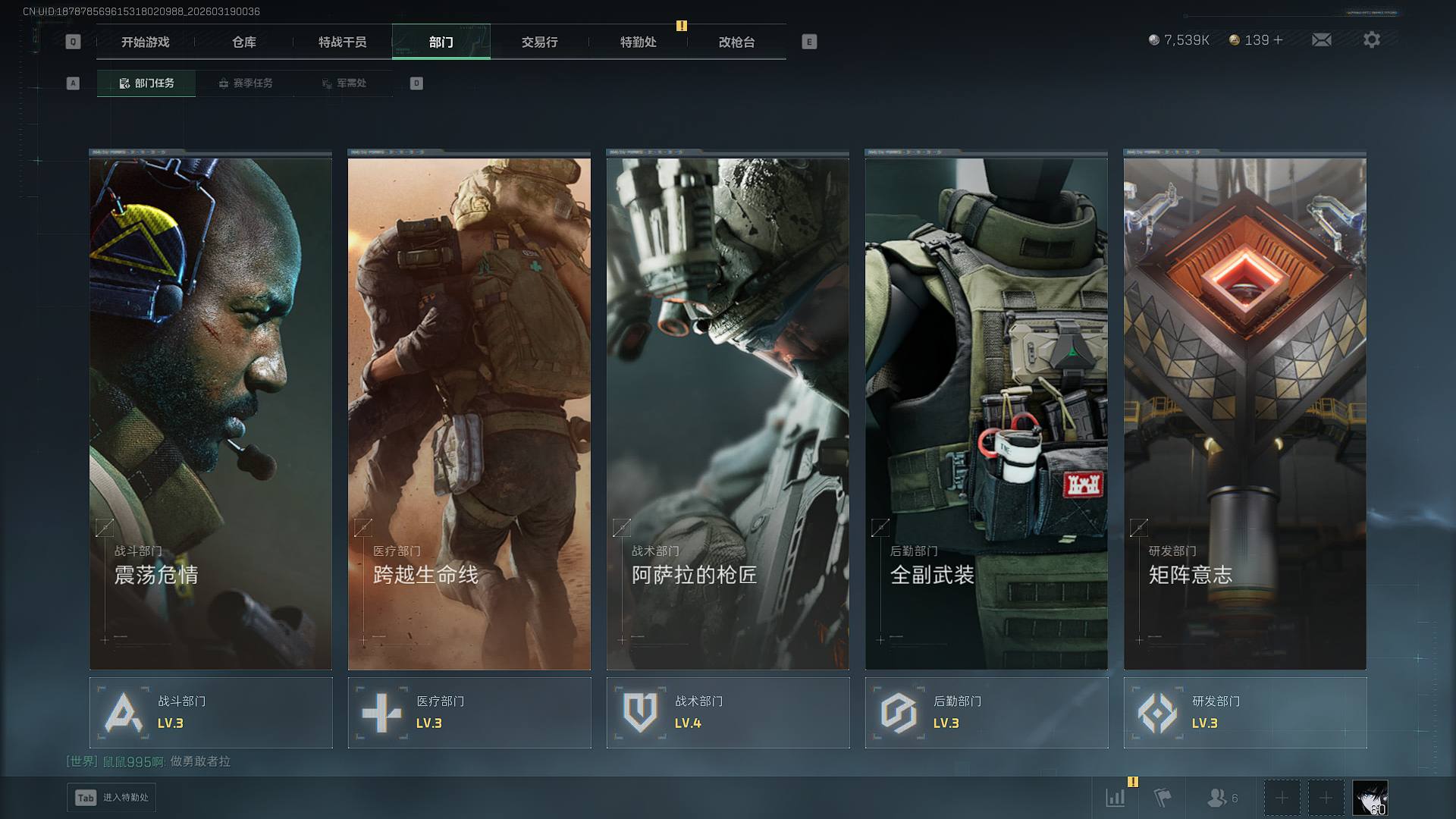Click the plus beside gold currency 139
Viewport: 1456px width, 819px height.
click(1279, 40)
